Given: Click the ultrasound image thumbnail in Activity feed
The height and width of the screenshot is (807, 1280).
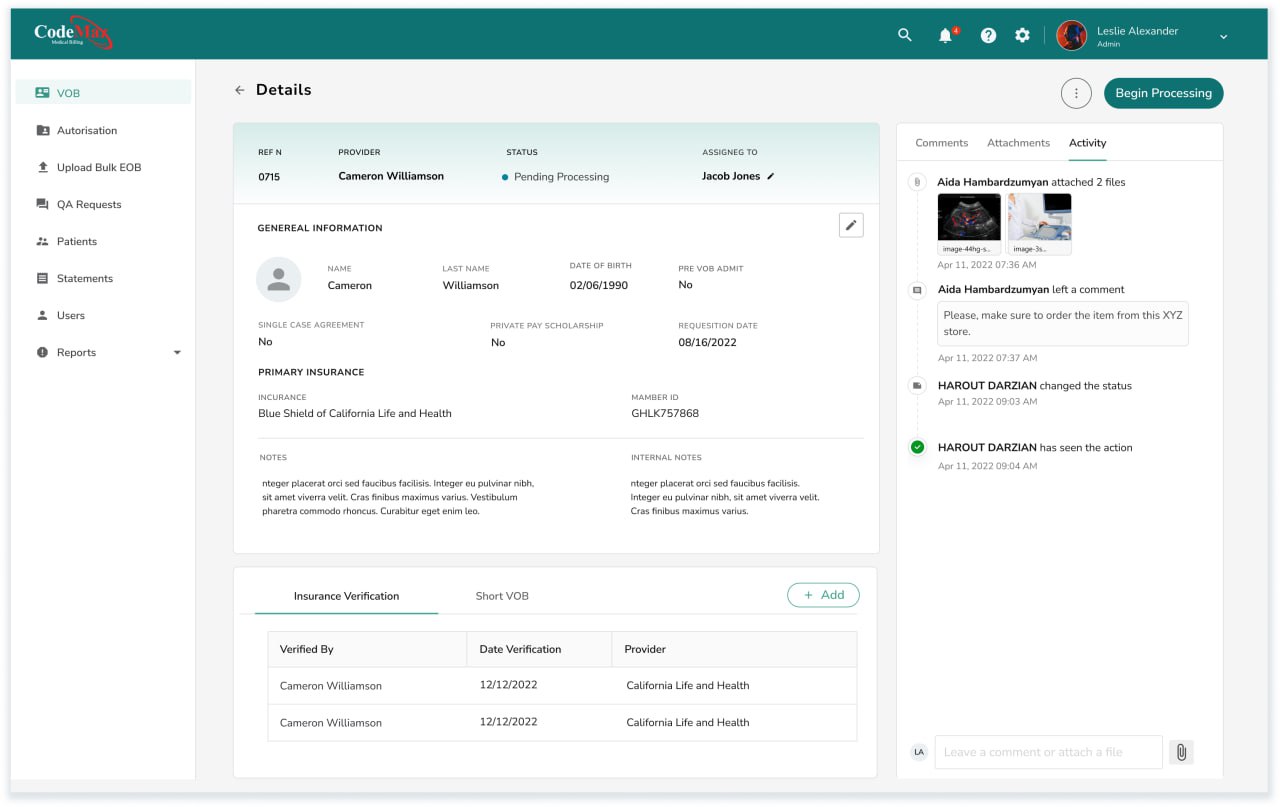Looking at the screenshot, I should (969, 219).
